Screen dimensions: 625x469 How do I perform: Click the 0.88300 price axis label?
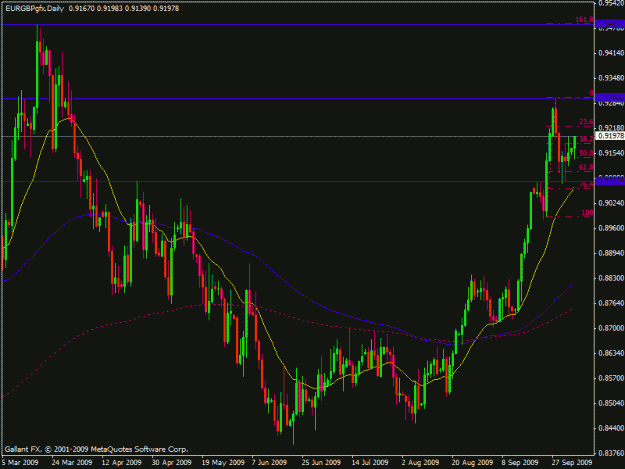pyautogui.click(x=611, y=278)
